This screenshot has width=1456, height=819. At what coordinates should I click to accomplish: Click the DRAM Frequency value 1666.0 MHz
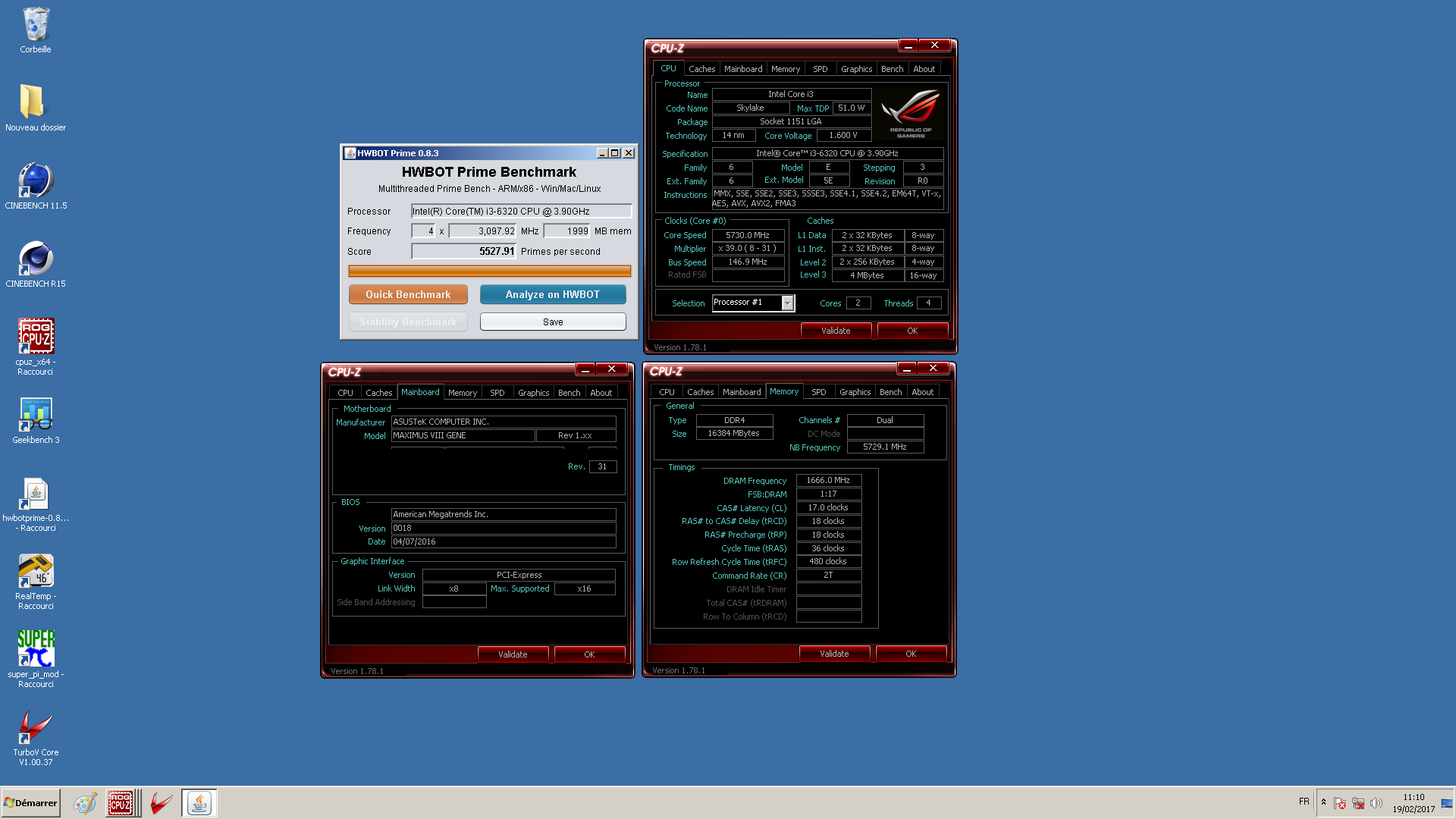(x=828, y=480)
